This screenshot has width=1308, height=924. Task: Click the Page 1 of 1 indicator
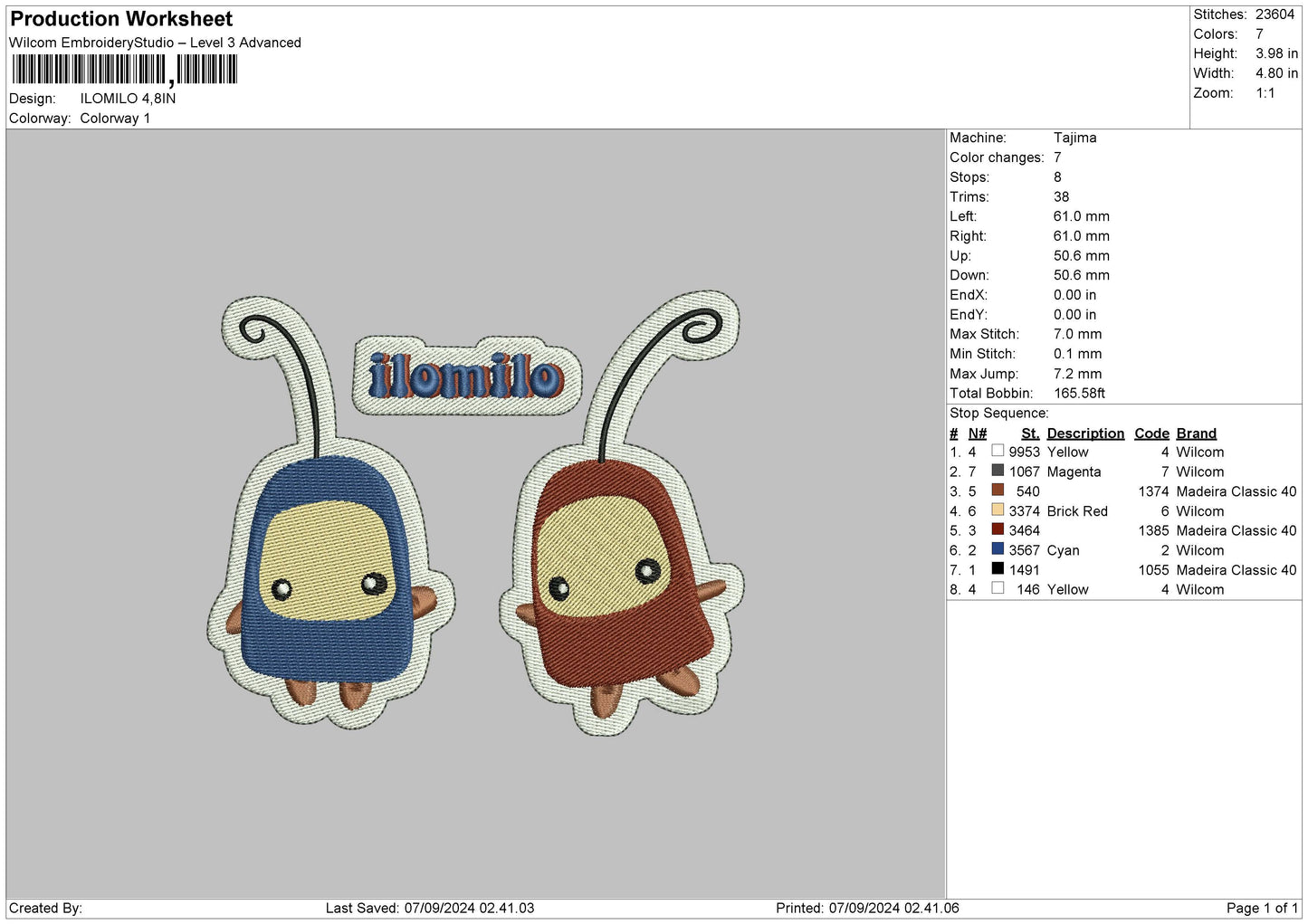click(x=1262, y=908)
